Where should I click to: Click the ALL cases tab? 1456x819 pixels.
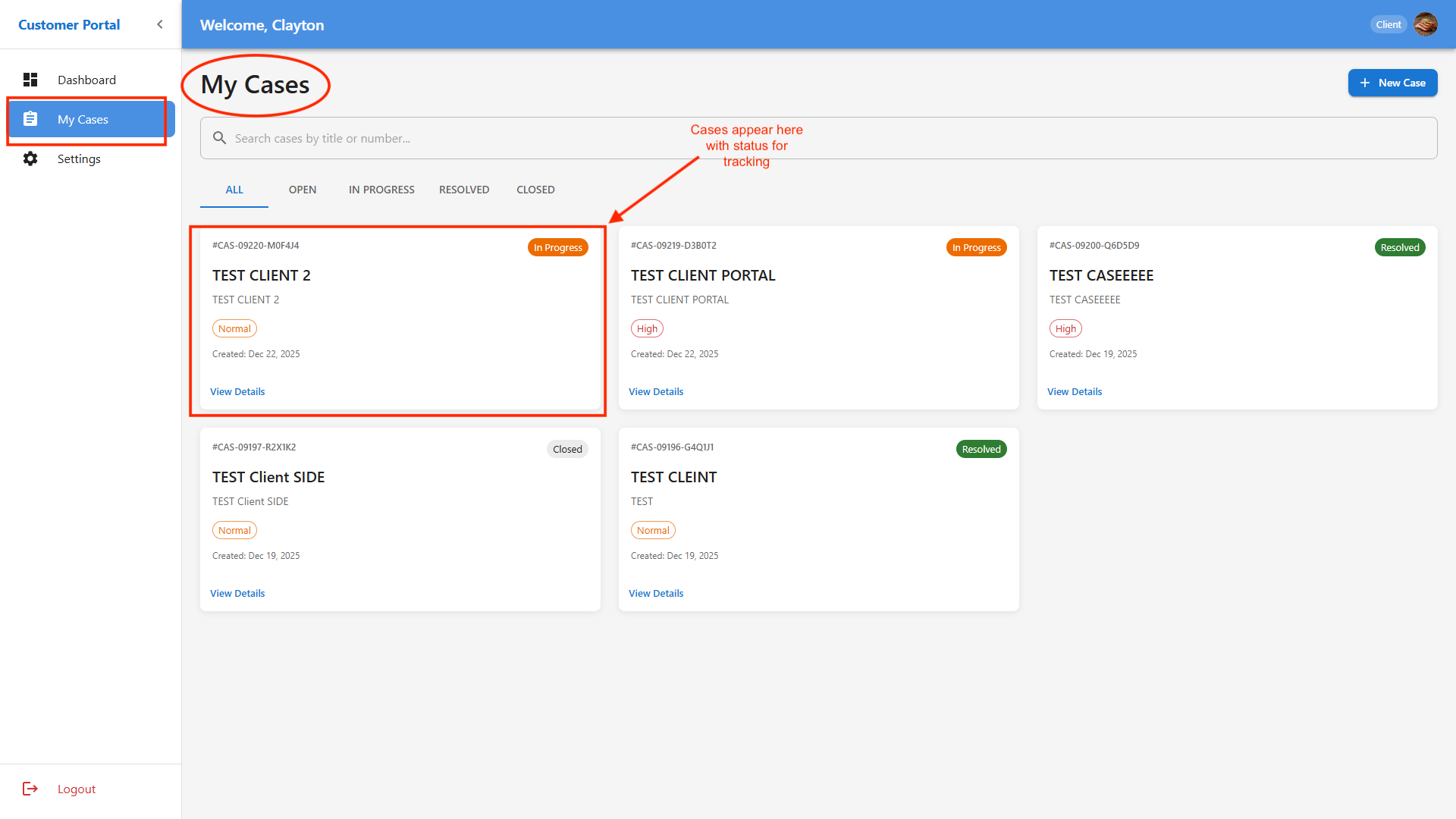click(234, 190)
